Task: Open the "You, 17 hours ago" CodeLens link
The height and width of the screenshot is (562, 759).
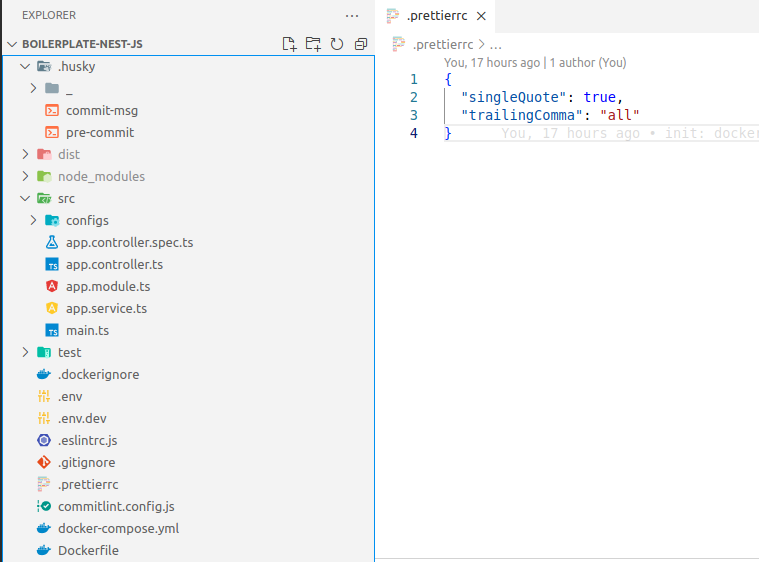Action: pyautogui.click(x=492, y=62)
